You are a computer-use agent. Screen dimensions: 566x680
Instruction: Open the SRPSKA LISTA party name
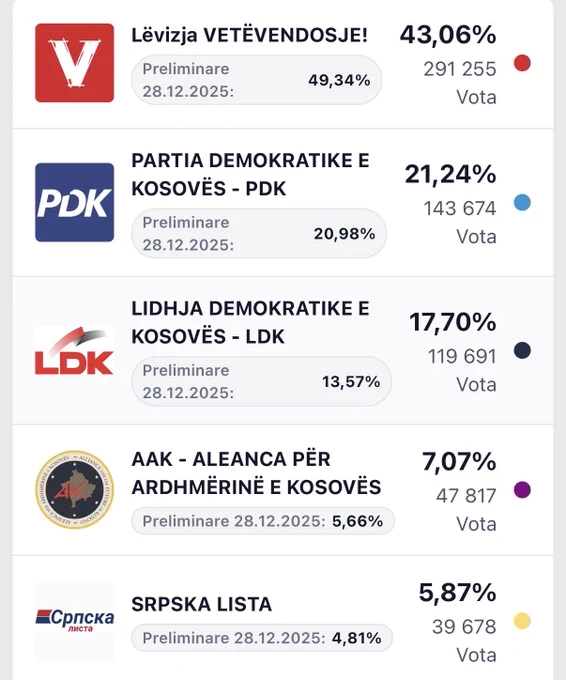point(202,604)
